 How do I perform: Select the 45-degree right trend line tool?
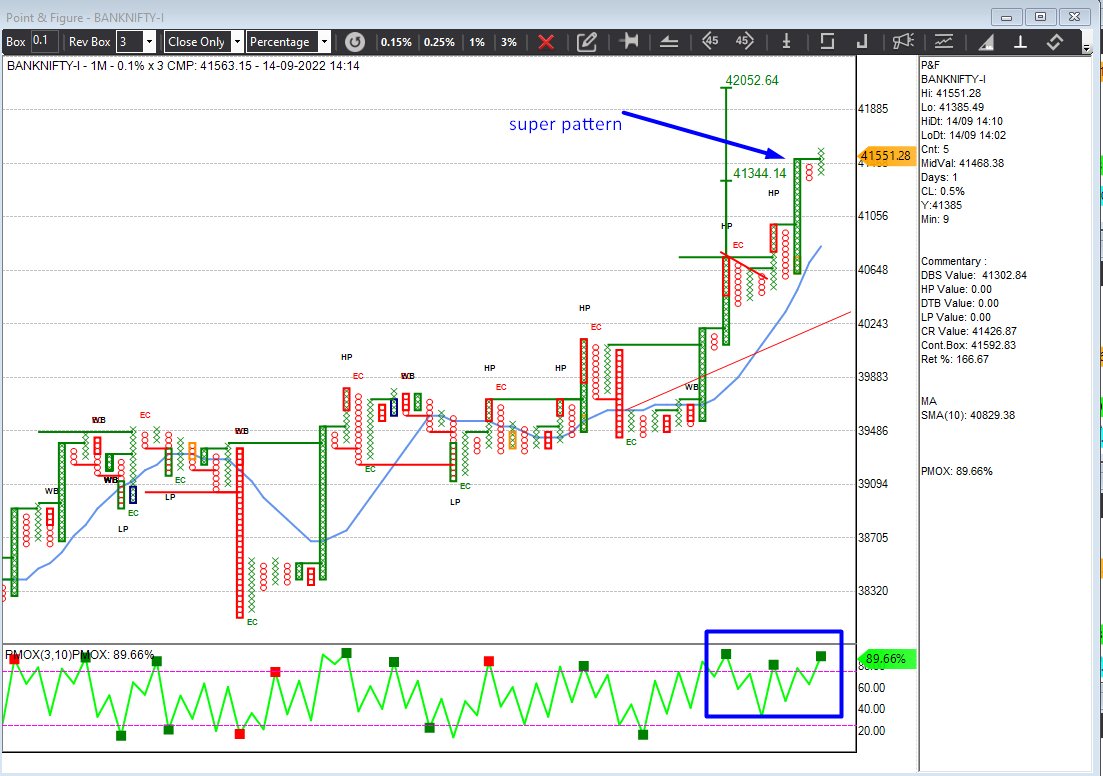[745, 42]
